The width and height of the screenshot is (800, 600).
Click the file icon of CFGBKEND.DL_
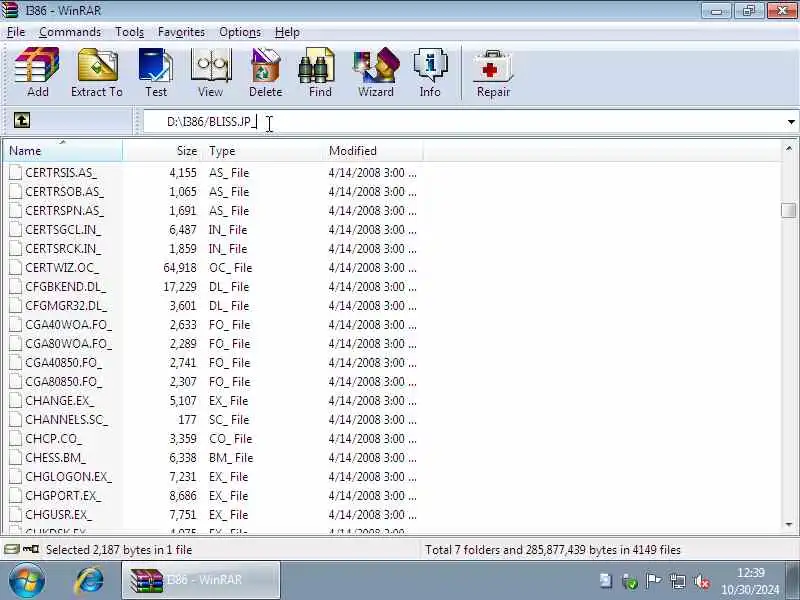point(16,287)
